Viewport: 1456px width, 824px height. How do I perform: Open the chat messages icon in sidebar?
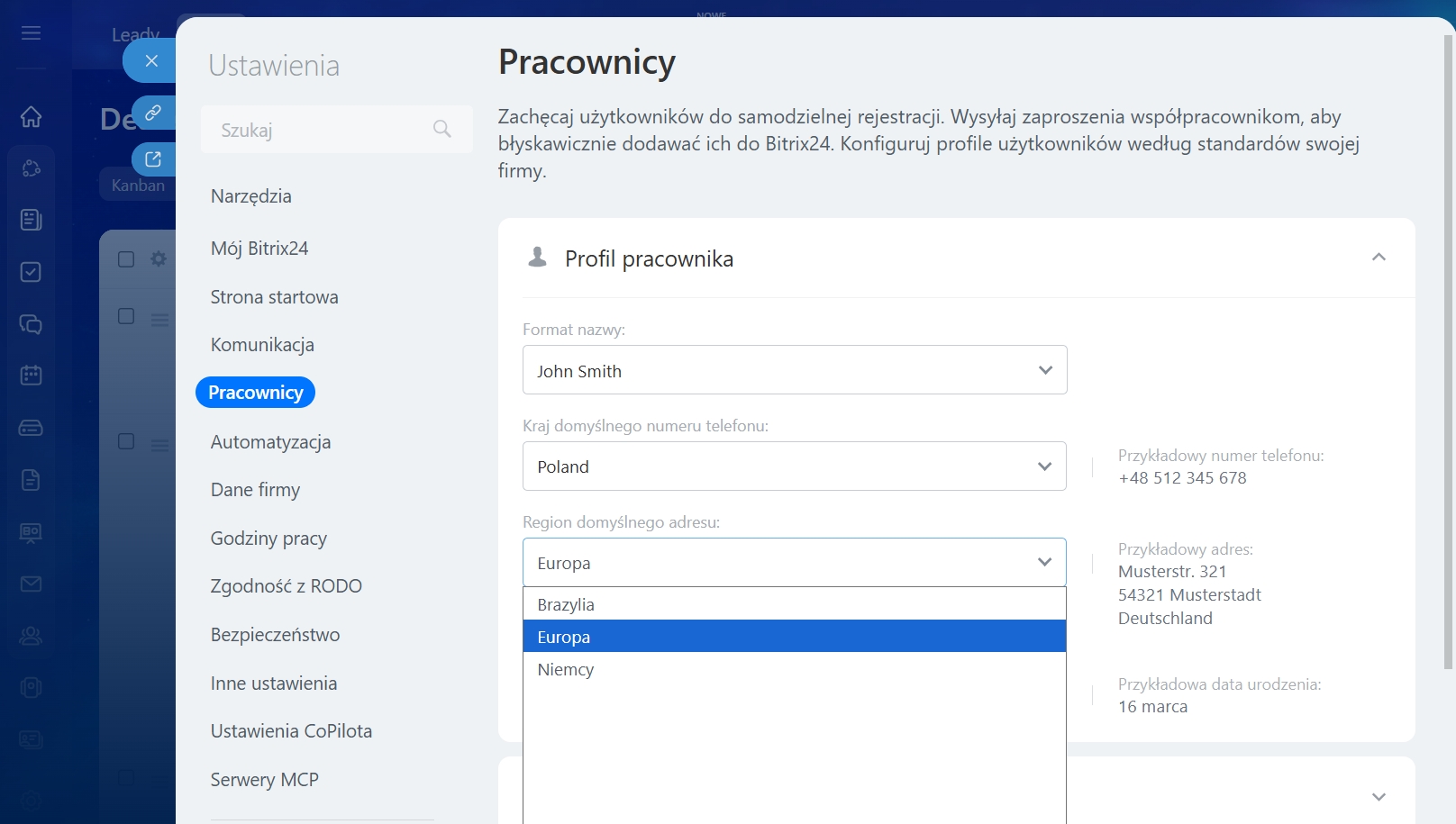click(x=31, y=324)
